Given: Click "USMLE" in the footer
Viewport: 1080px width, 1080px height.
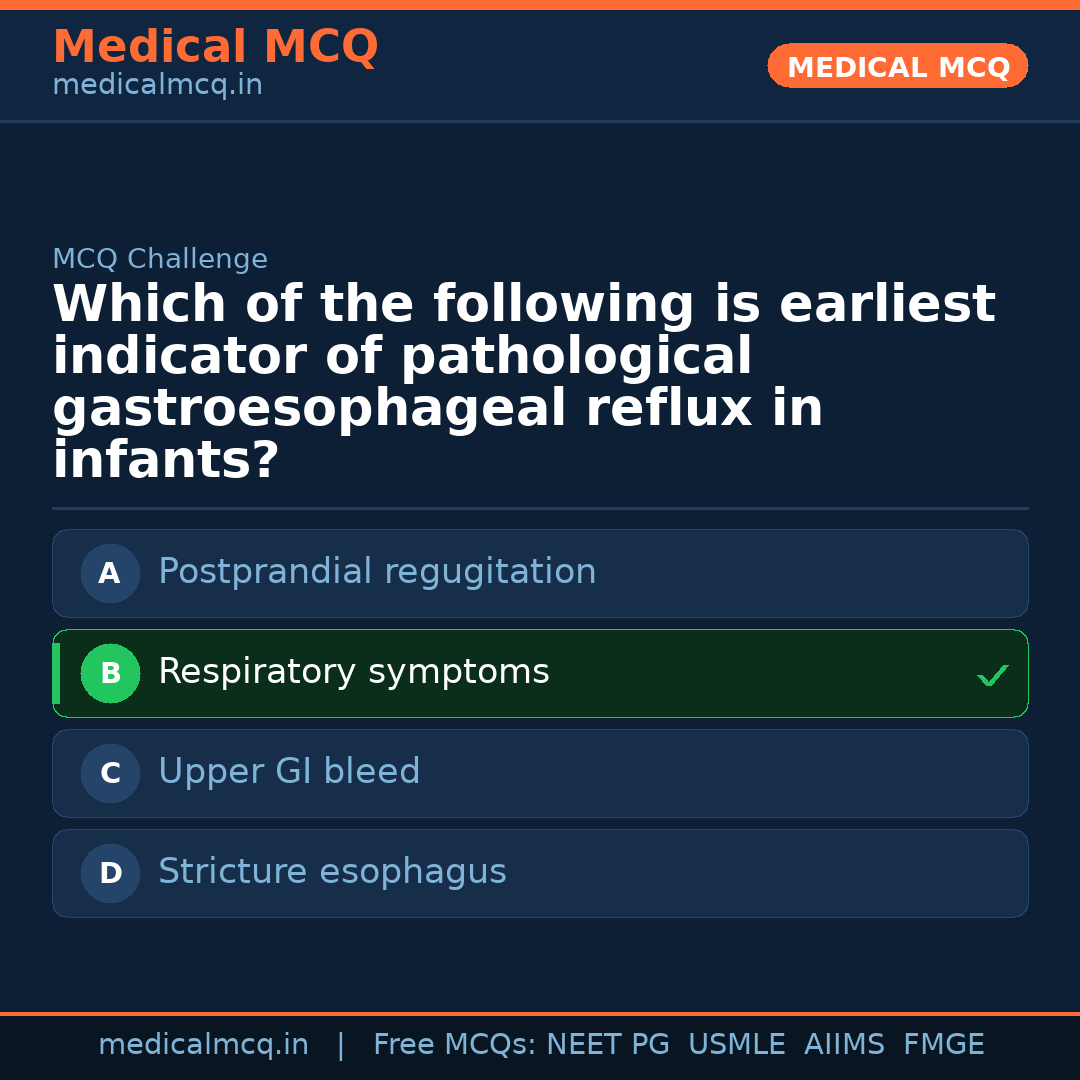Looking at the screenshot, I should [x=736, y=1045].
